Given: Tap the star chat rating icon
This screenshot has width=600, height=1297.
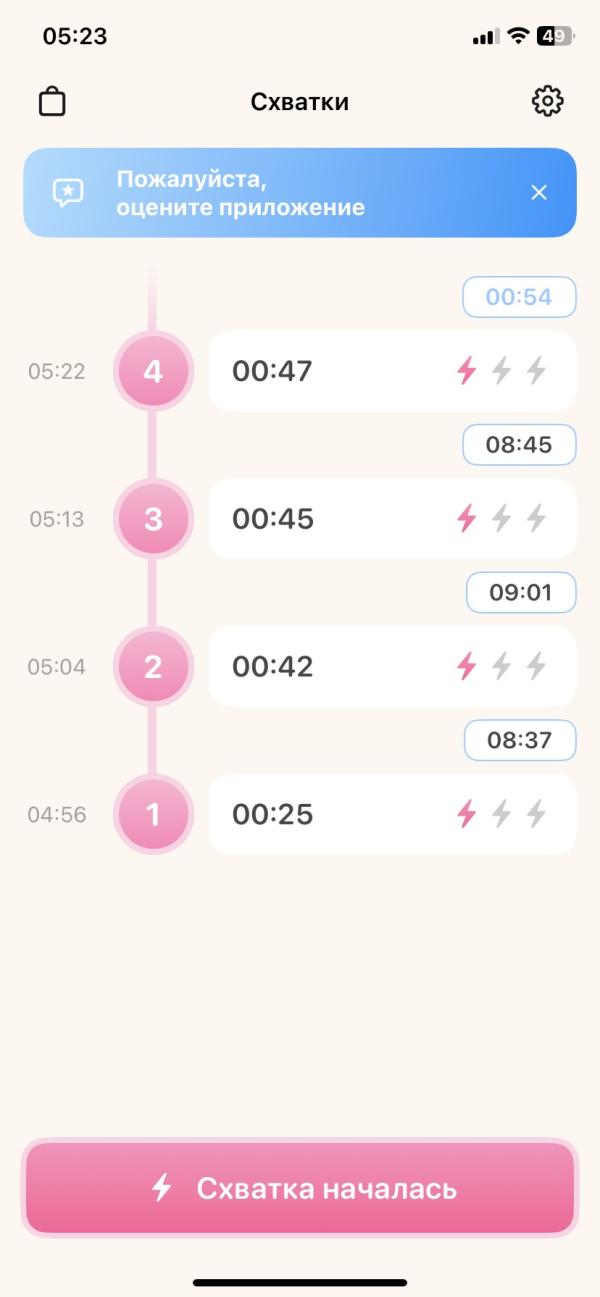Looking at the screenshot, I should [68, 192].
